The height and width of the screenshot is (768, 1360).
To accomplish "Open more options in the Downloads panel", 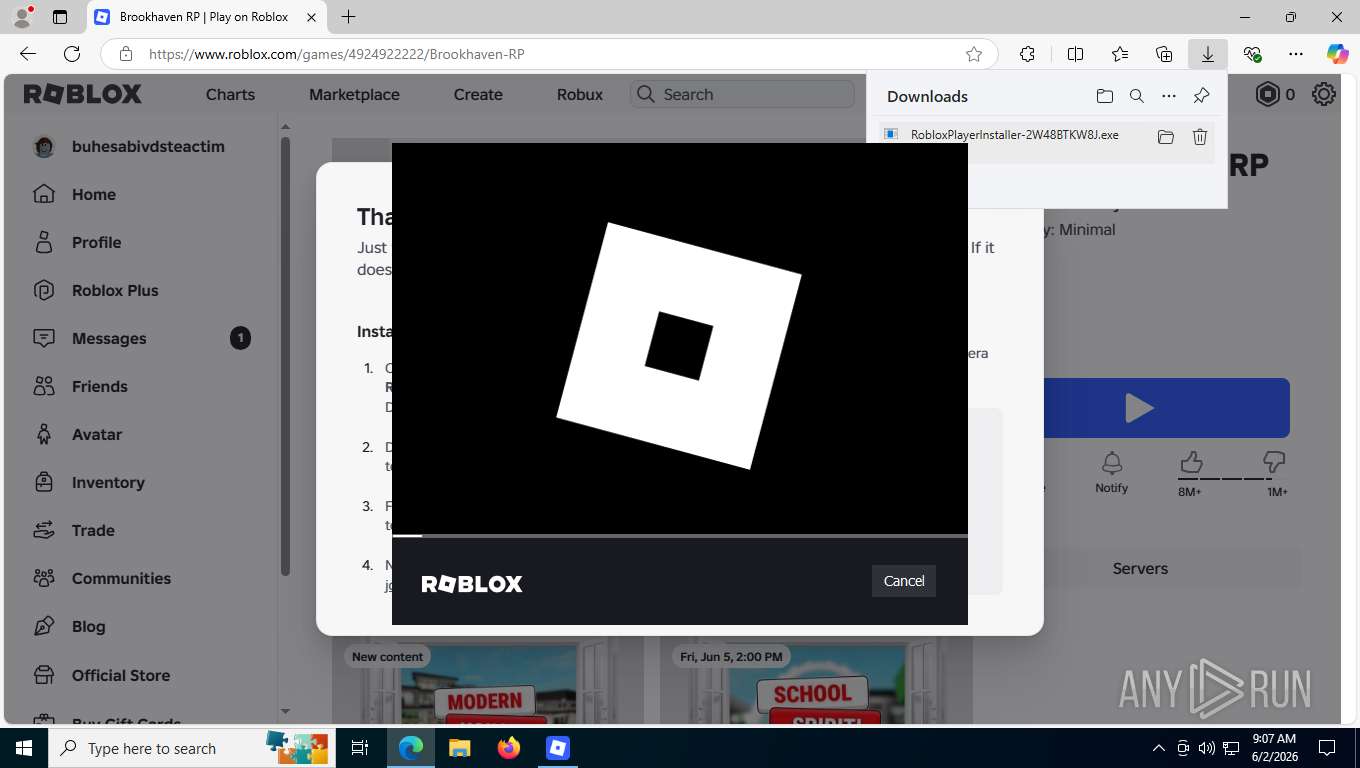I will coord(1169,96).
